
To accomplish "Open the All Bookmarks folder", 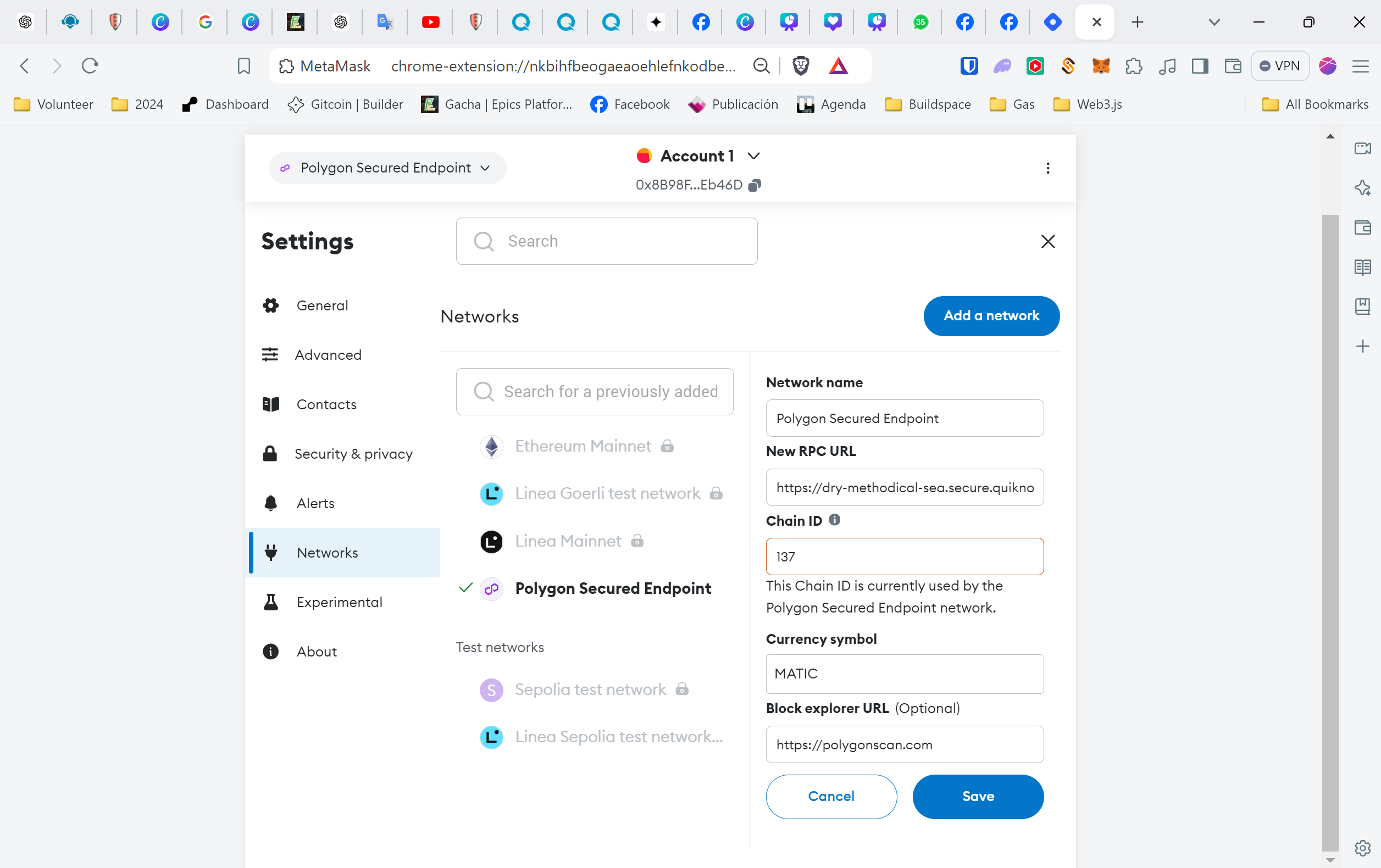I will pyautogui.click(x=1315, y=104).
